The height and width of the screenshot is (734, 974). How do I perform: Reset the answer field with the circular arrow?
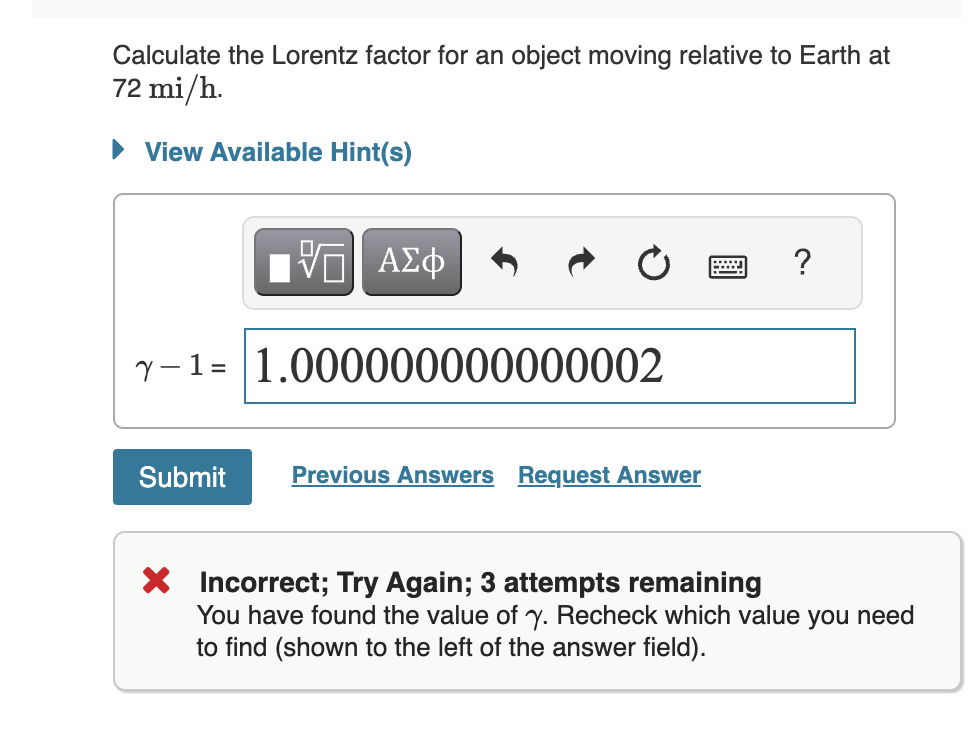coord(653,262)
